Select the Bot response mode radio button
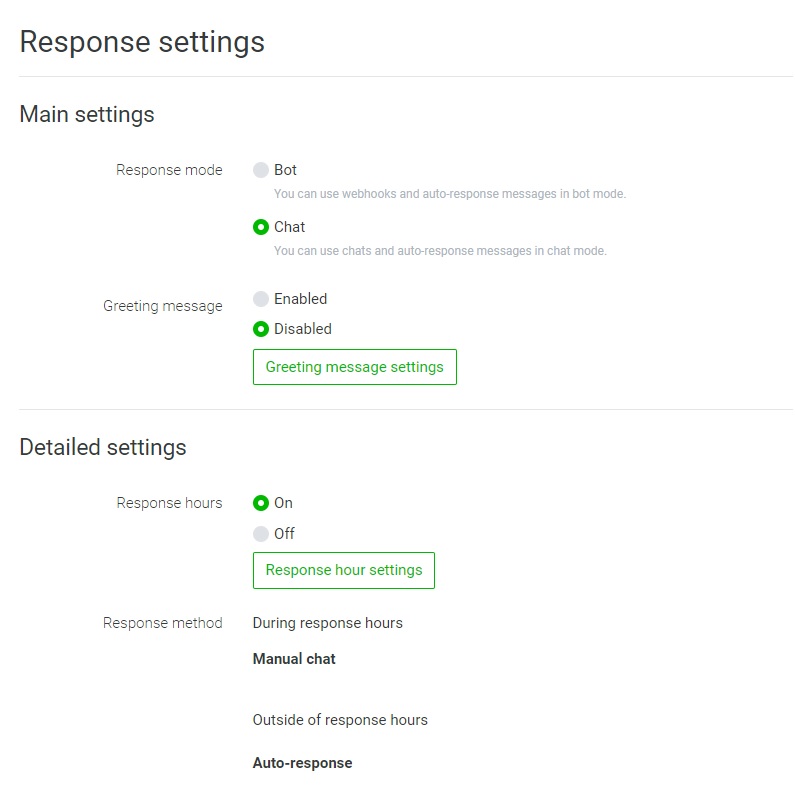This screenshot has height=796, width=795. point(261,170)
